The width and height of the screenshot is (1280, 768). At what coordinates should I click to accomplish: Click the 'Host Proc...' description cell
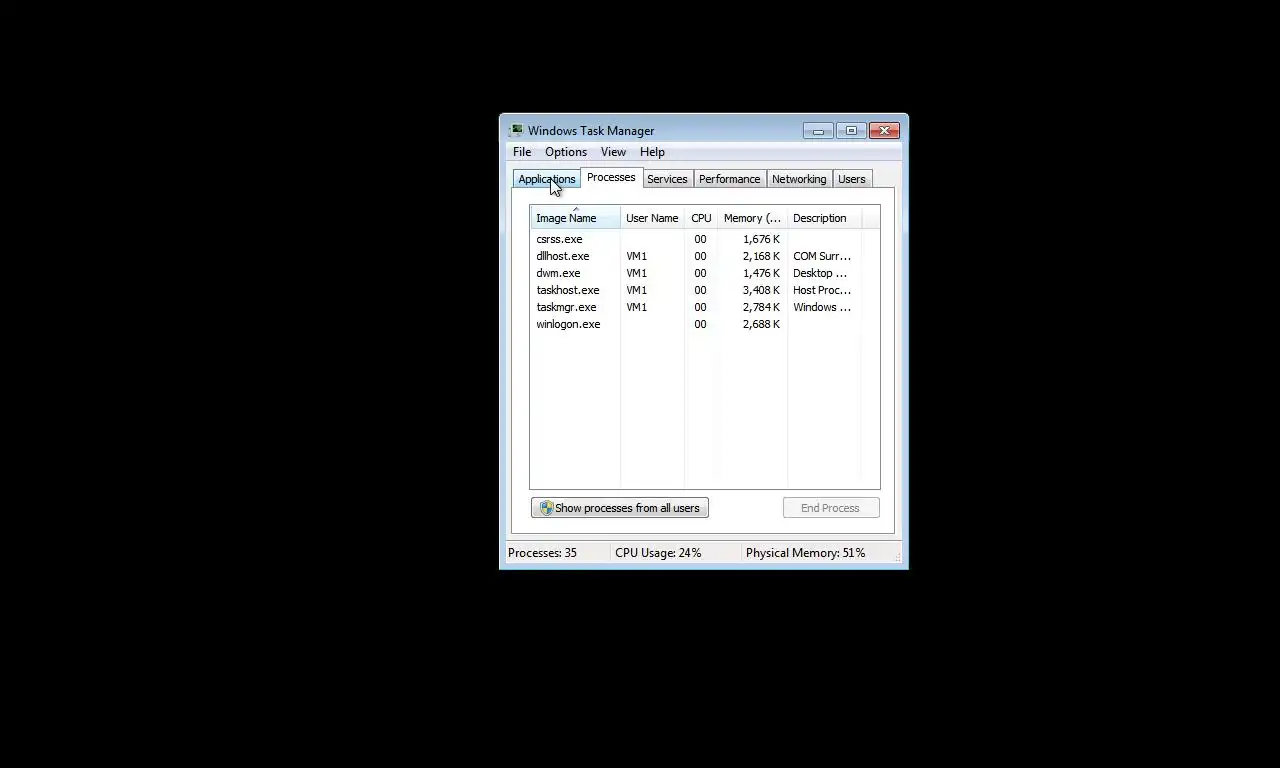coord(822,290)
